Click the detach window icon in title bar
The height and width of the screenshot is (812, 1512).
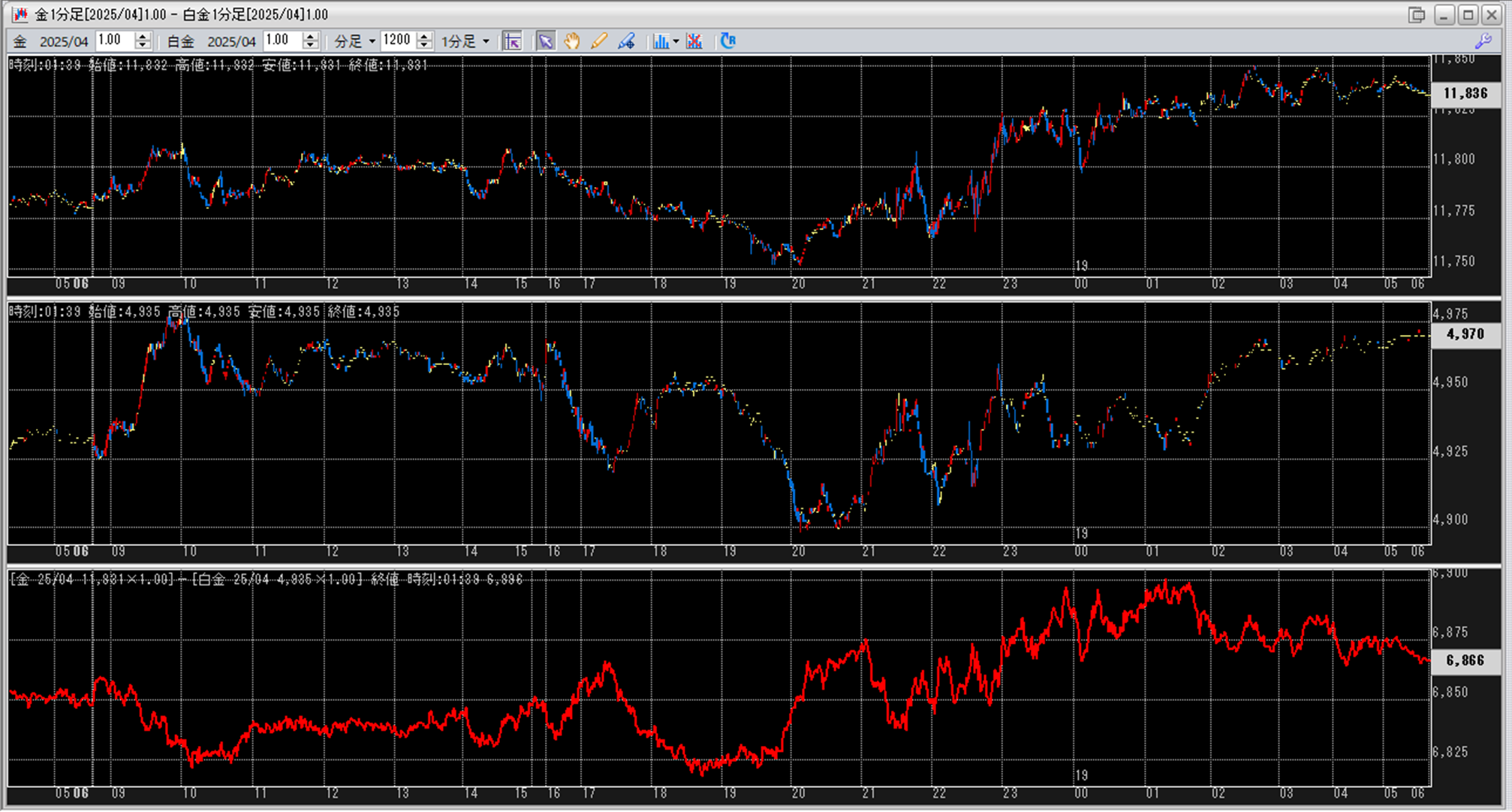1417,14
